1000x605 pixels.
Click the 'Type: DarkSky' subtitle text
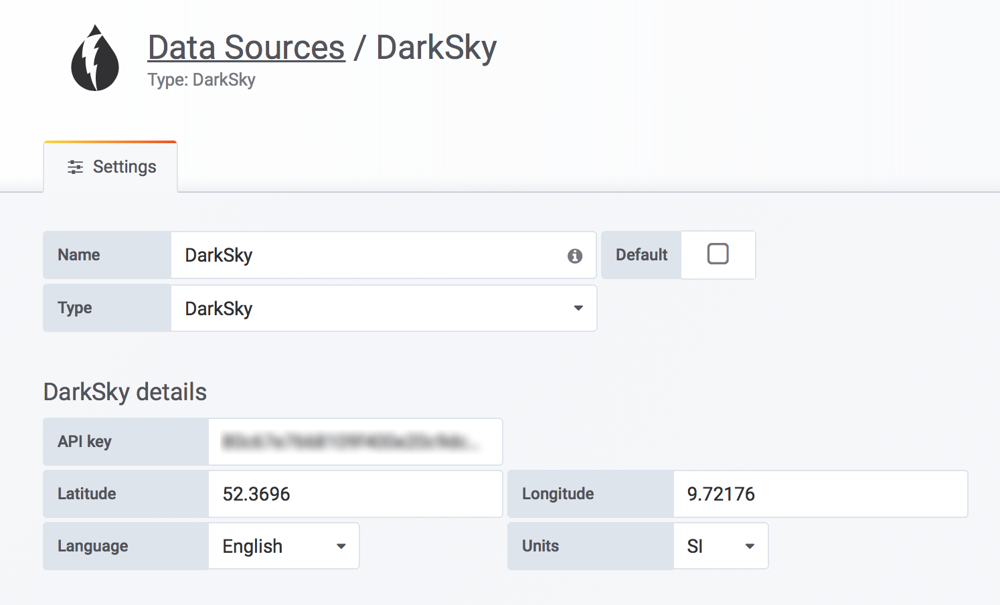click(202, 80)
